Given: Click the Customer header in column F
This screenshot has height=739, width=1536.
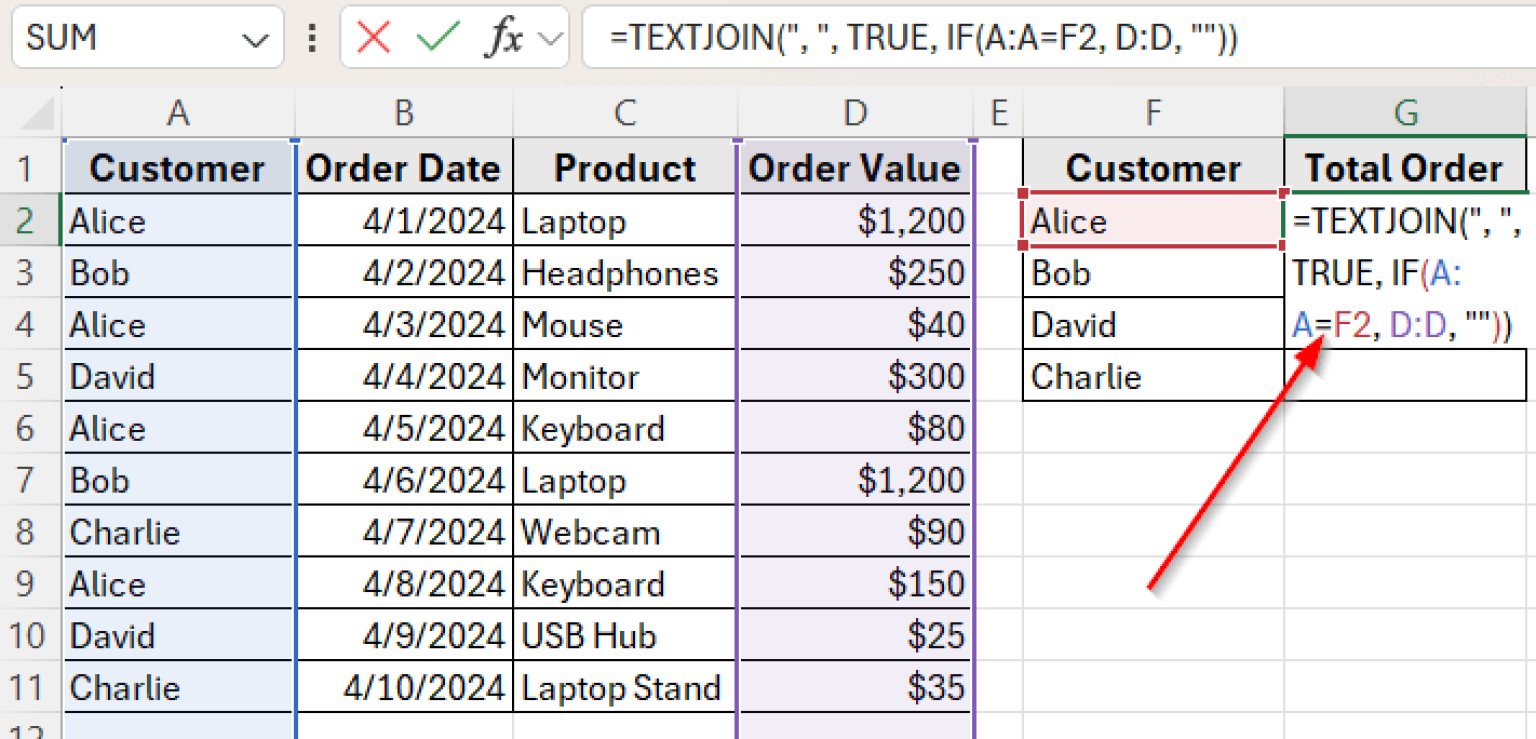Looking at the screenshot, I should coord(1150,168).
